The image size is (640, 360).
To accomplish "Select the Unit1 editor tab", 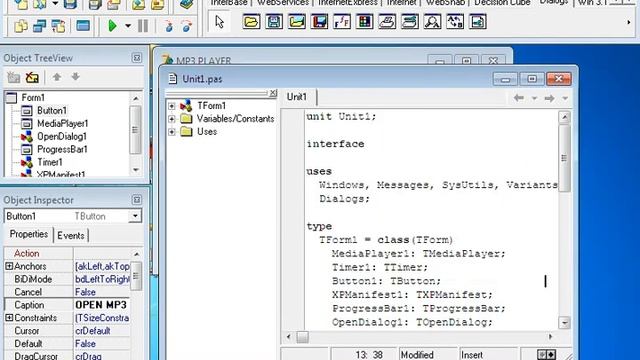I will (x=297, y=97).
